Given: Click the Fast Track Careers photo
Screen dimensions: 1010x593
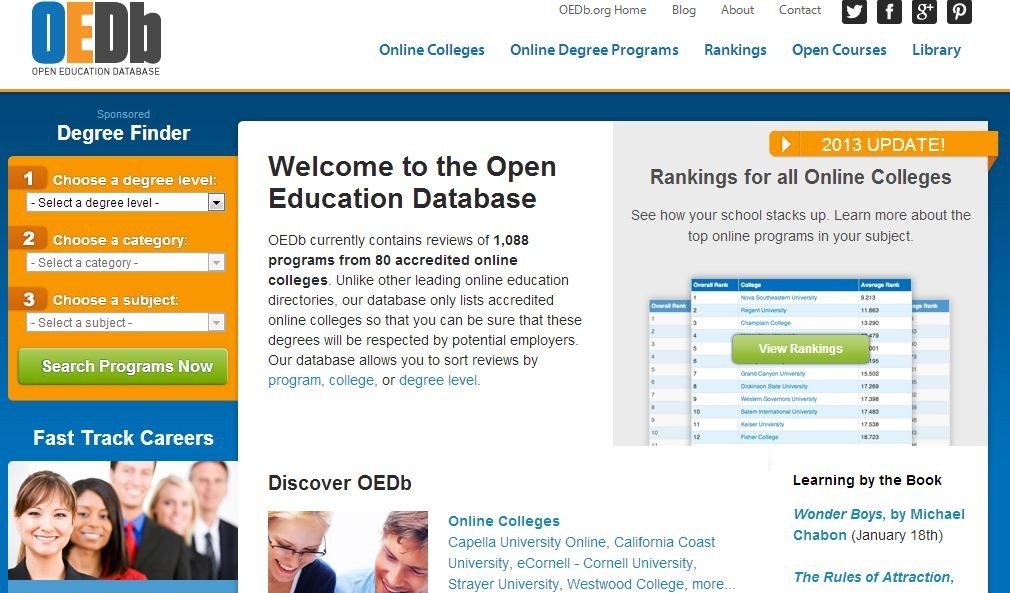Looking at the screenshot, I should [123, 520].
